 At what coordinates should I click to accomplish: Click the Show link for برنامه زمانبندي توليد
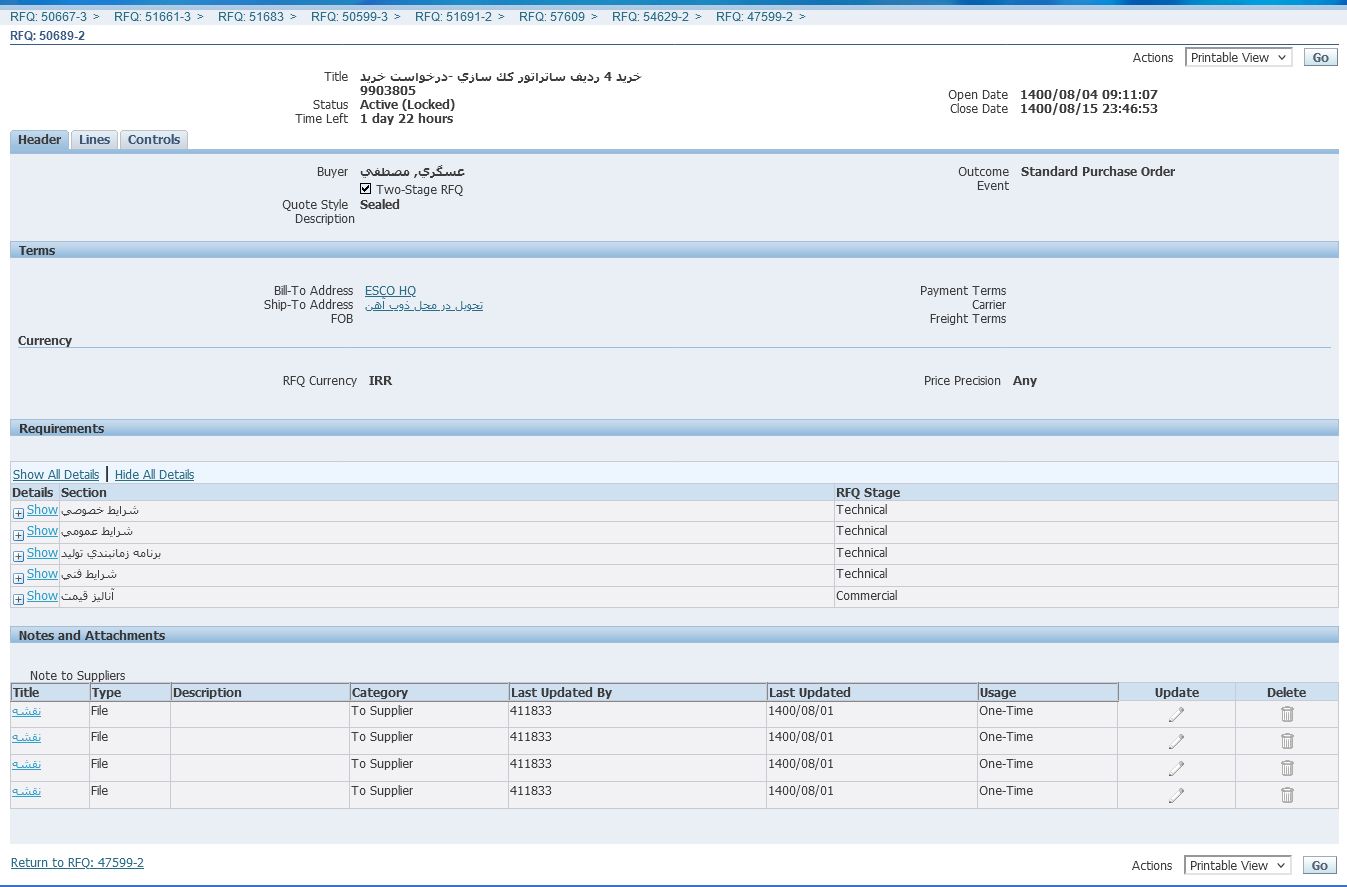[42, 553]
